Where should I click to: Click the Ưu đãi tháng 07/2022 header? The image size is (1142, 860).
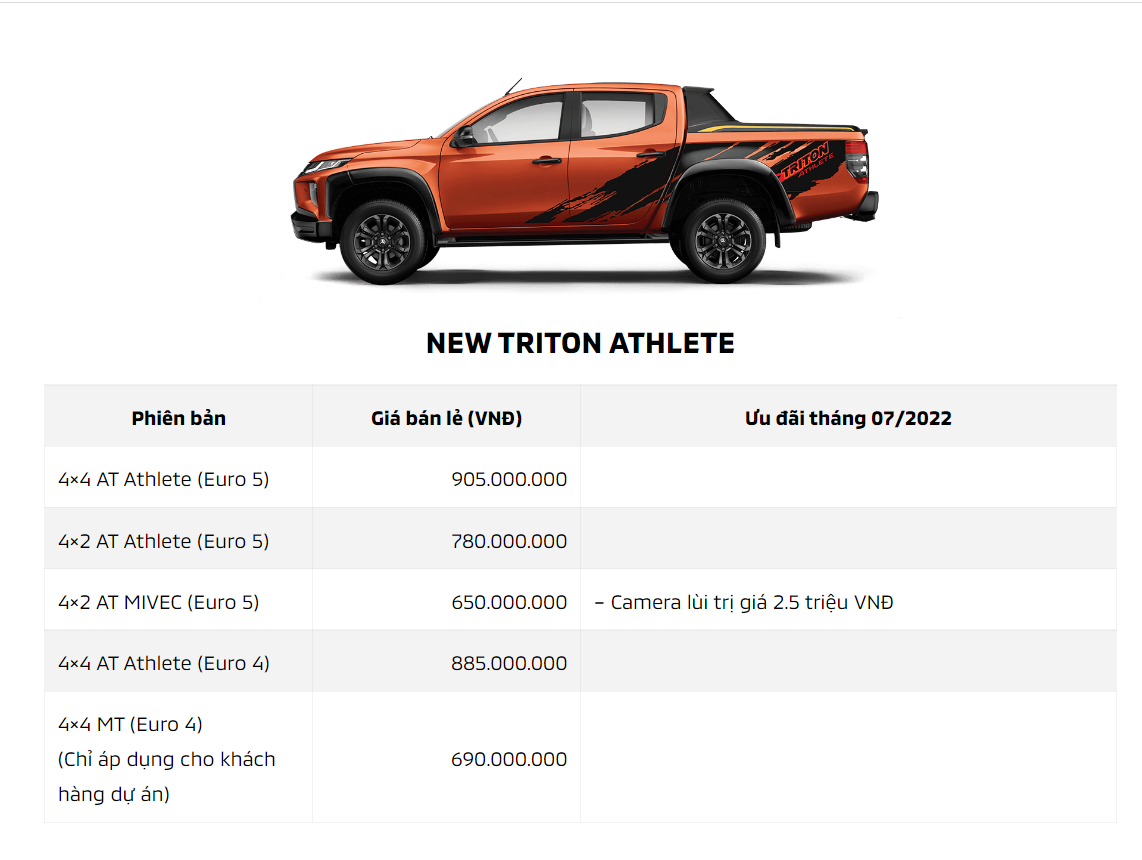(x=848, y=418)
